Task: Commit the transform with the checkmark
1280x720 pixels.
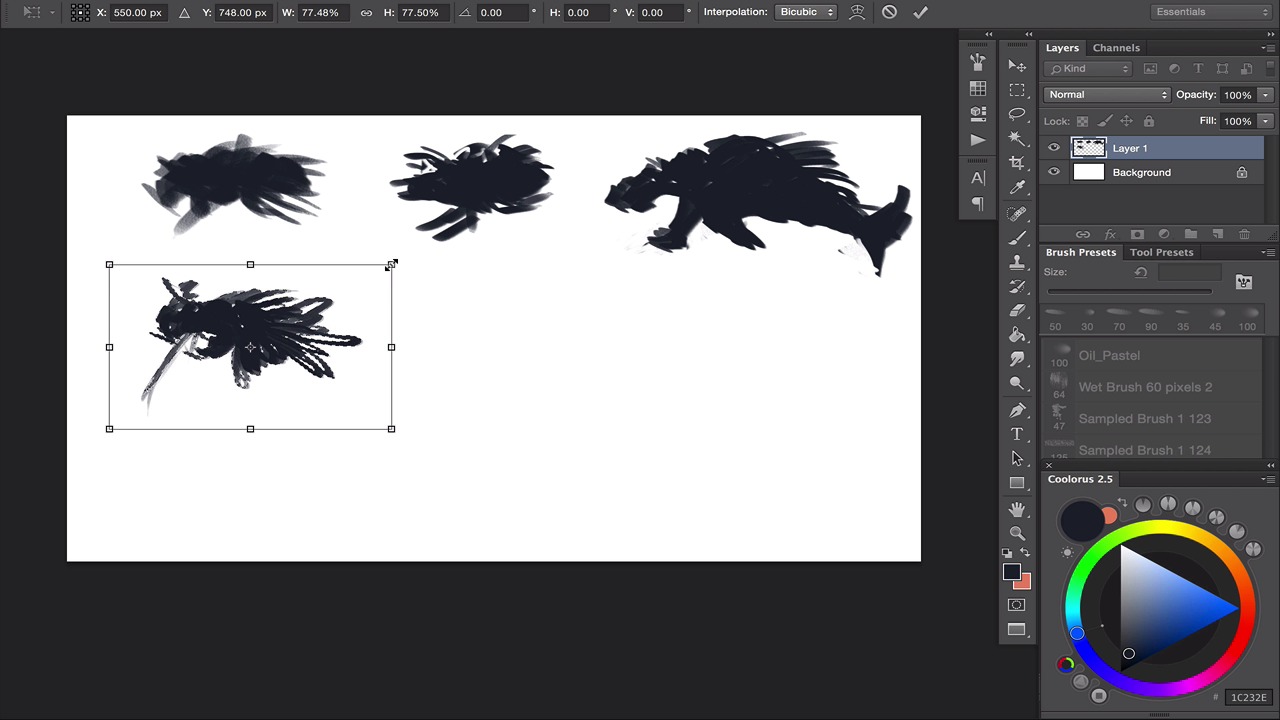Action: (920, 12)
